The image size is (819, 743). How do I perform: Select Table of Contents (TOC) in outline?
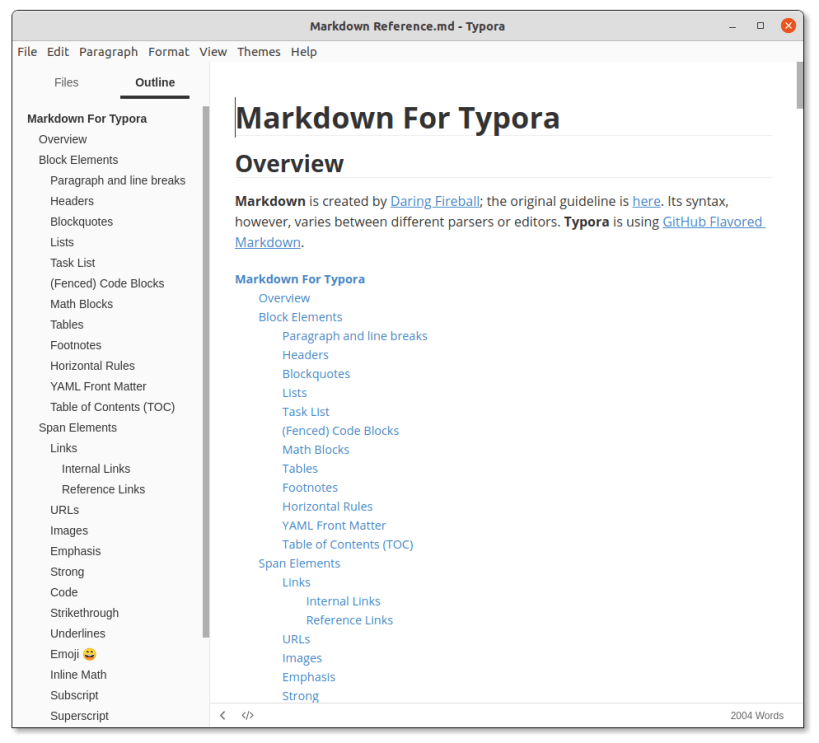(x=112, y=407)
